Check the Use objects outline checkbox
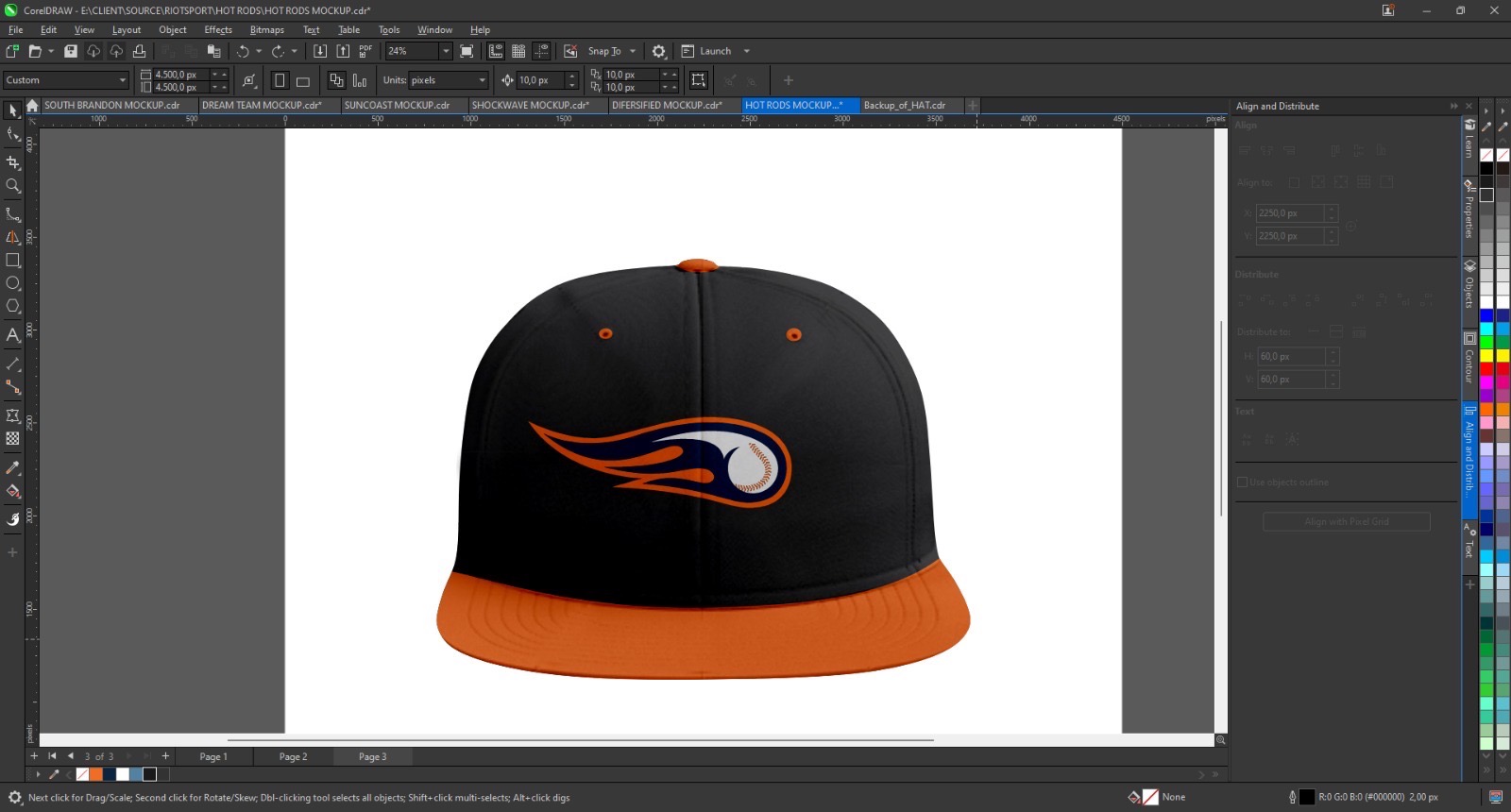This screenshot has width=1511, height=812. pos(1243,482)
